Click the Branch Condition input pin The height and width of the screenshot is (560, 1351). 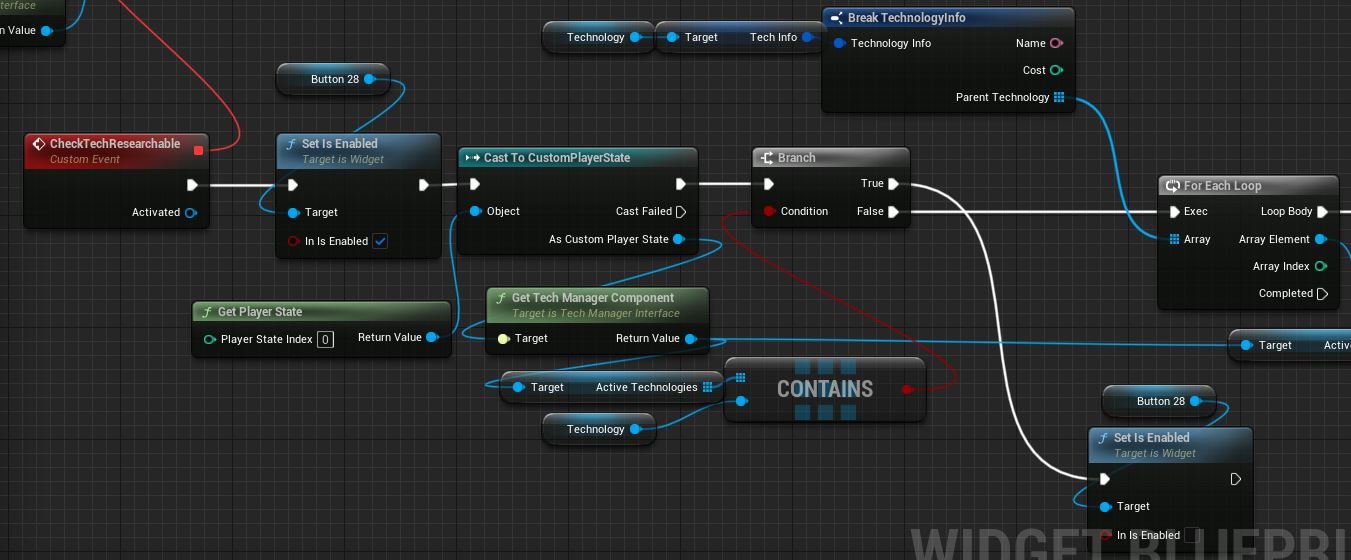pos(769,212)
